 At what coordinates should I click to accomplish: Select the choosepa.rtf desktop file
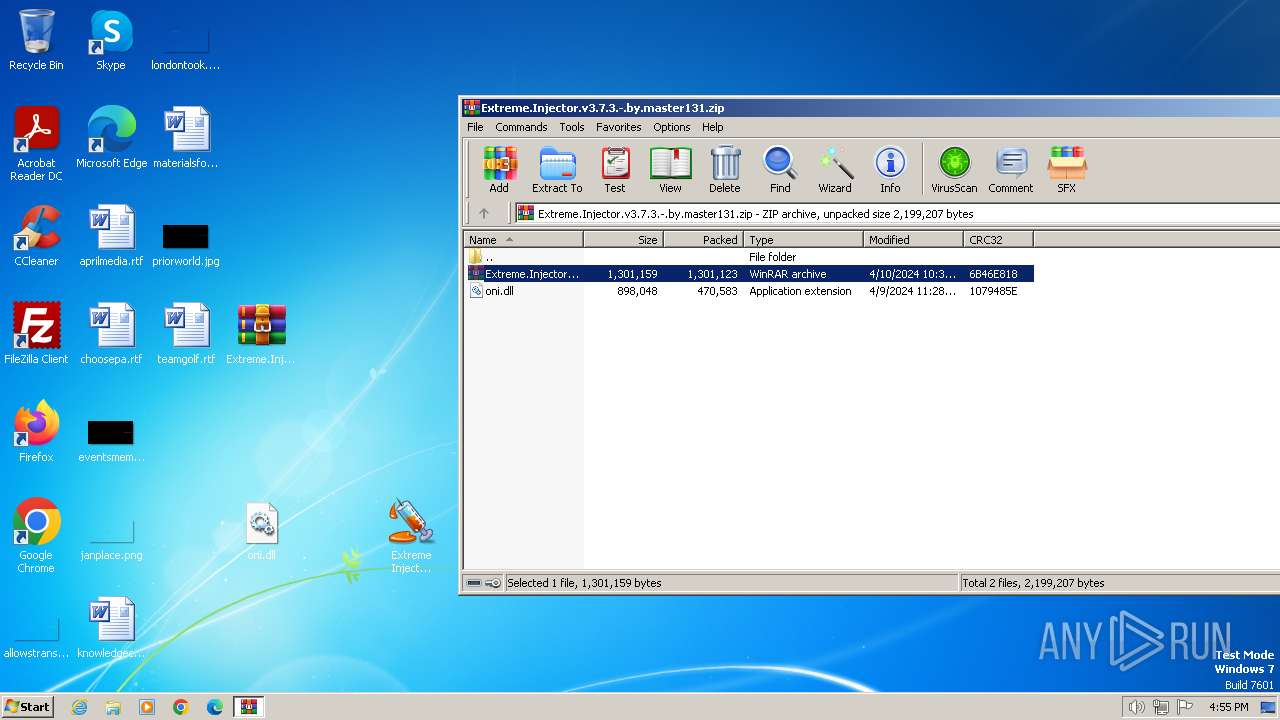click(111, 334)
